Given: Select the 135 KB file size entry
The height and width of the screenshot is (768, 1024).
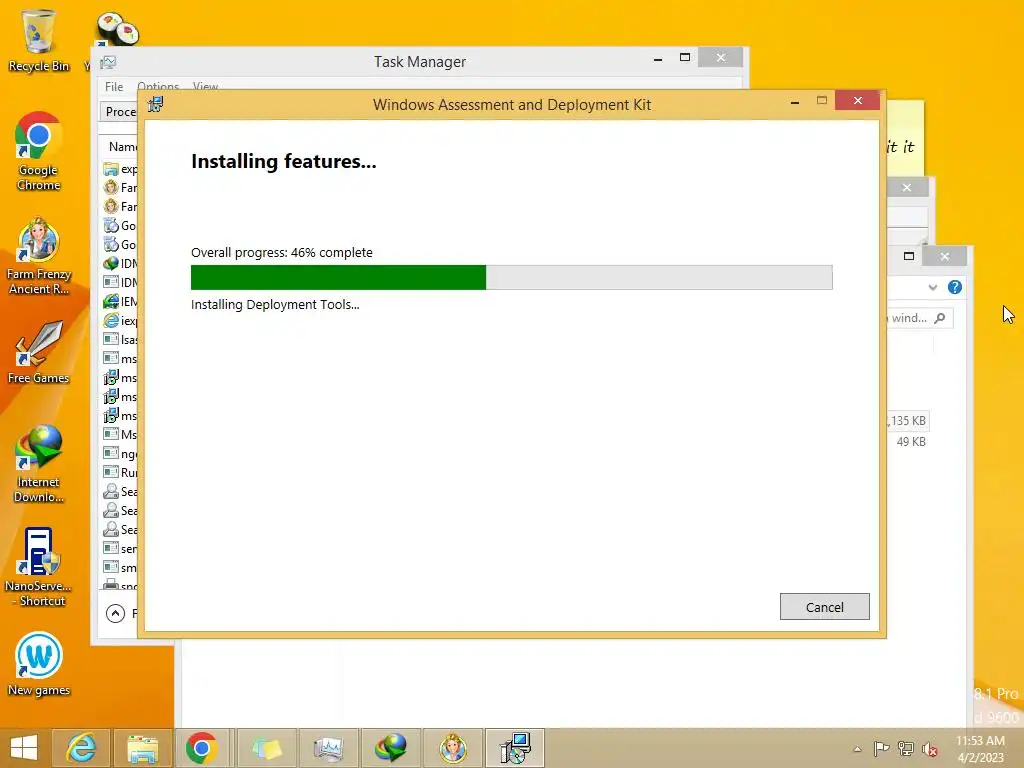Looking at the screenshot, I should tap(907, 421).
